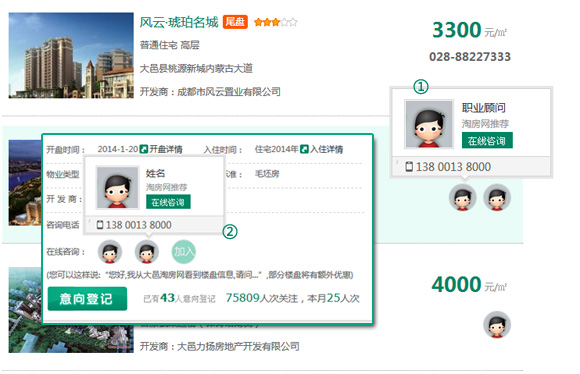Image resolution: width=580 pixels, height=374 pixels.
Task: Open the 风云·琥珀名城 listing title
Action: pos(179,22)
